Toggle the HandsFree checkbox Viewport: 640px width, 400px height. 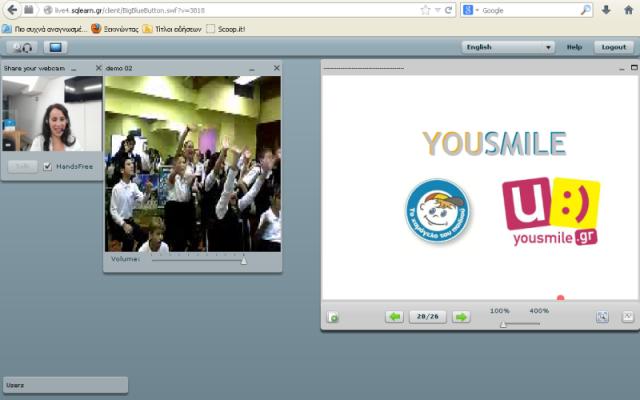click(48, 166)
